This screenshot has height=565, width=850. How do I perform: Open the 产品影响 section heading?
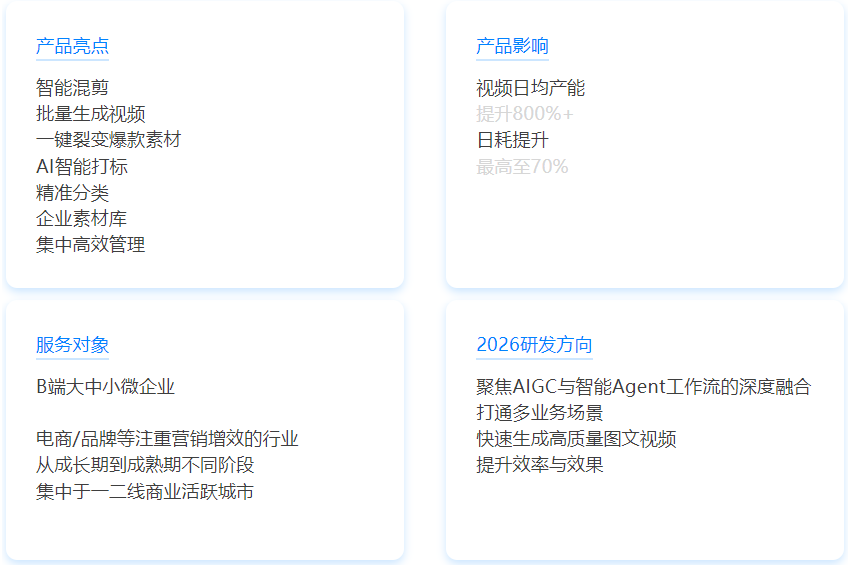[x=512, y=46]
